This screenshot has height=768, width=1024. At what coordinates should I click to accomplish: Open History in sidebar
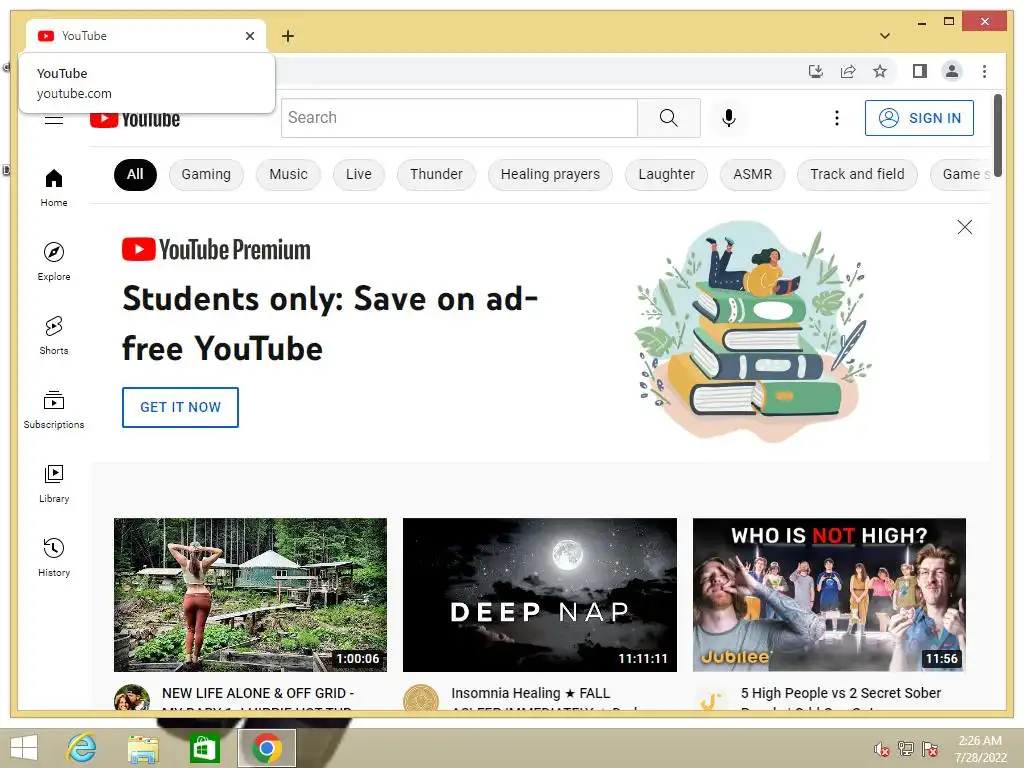[x=54, y=557]
